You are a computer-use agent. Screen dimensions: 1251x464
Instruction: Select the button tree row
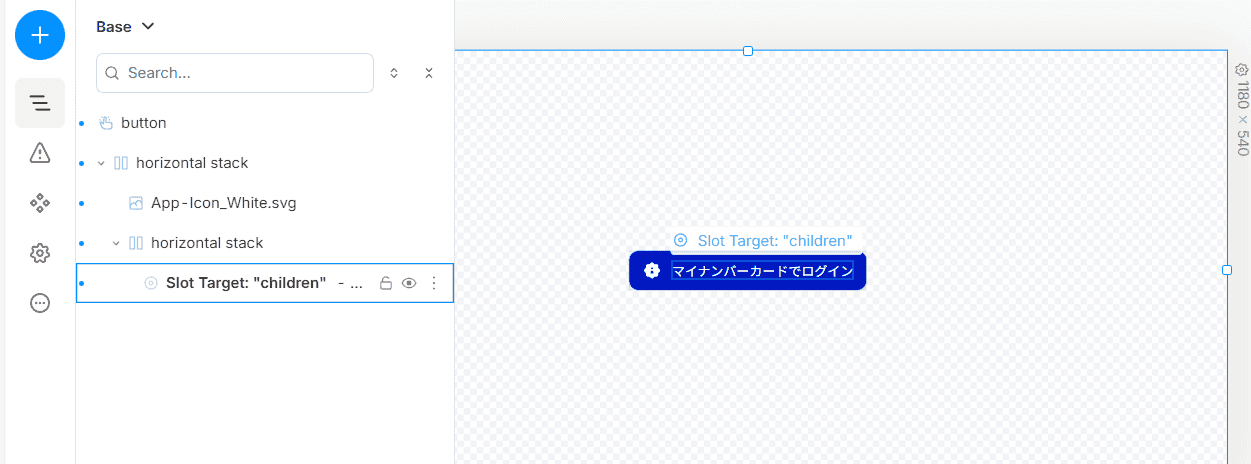[265, 123]
